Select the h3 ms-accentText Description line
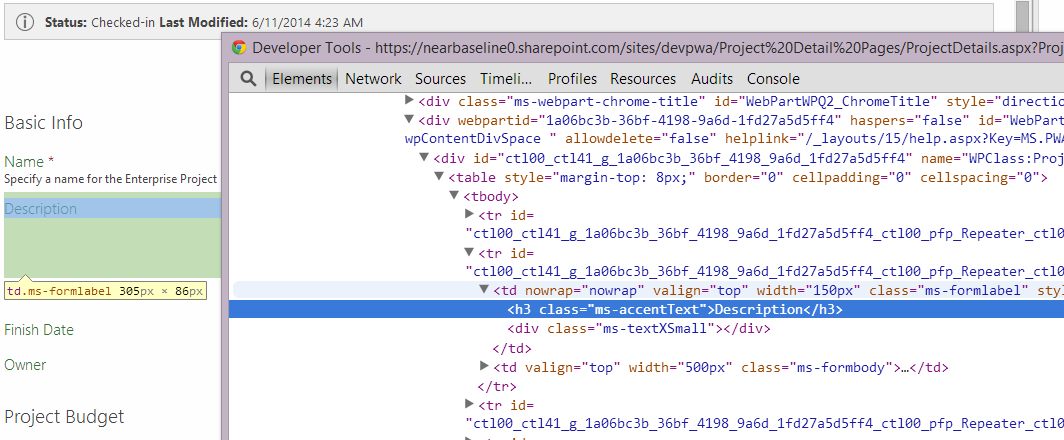This screenshot has height=440, width=1064. coord(646,310)
